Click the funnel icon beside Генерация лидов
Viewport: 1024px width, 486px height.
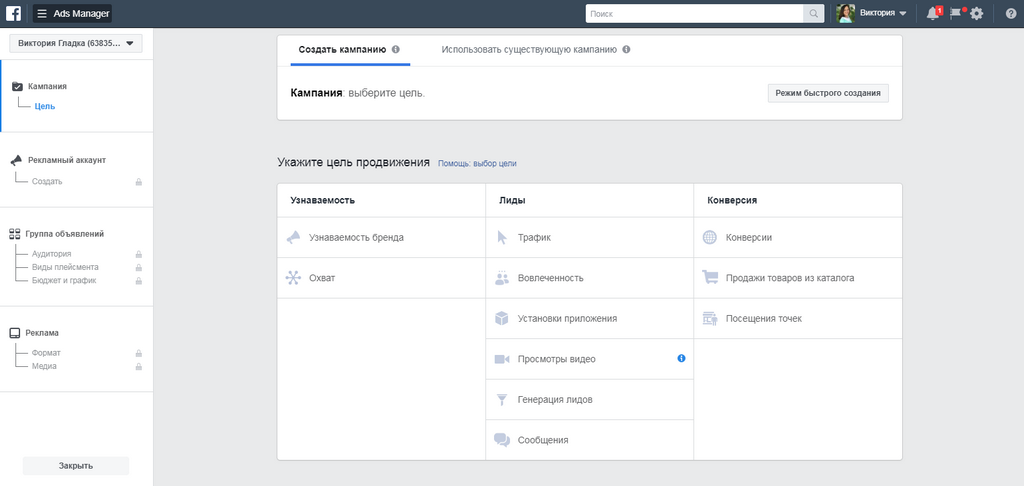click(502, 400)
